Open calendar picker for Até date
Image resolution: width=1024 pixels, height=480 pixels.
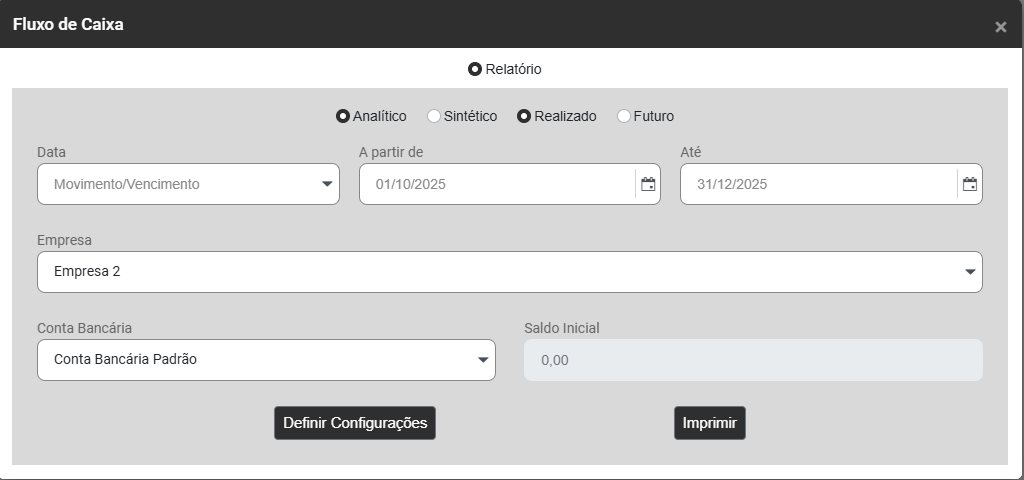[969, 184]
